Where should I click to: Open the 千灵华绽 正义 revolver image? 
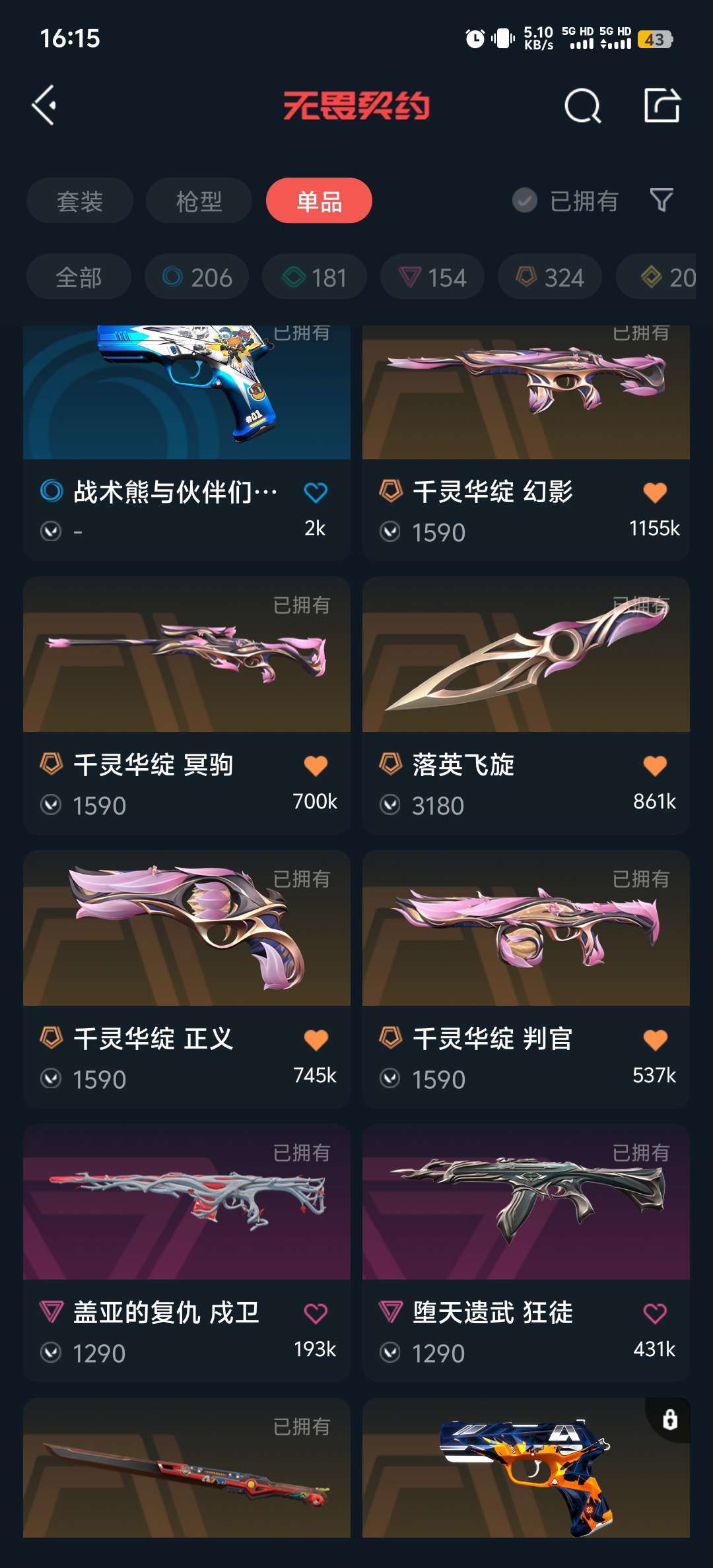click(187, 929)
